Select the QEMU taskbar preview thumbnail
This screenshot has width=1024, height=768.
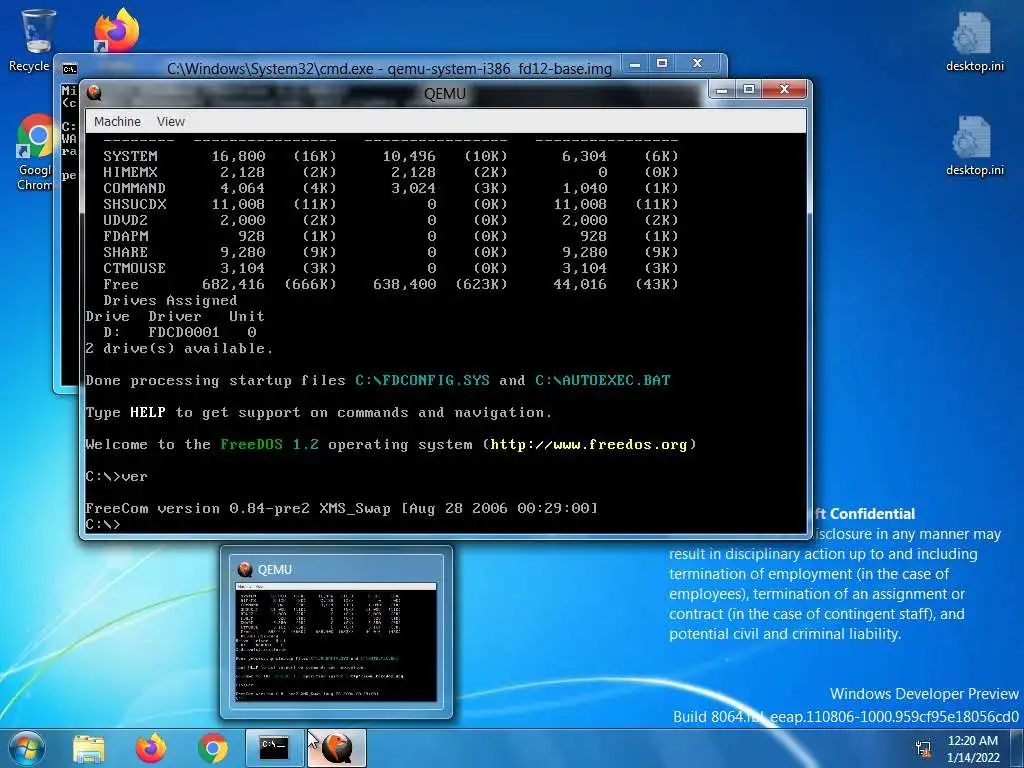click(x=336, y=632)
